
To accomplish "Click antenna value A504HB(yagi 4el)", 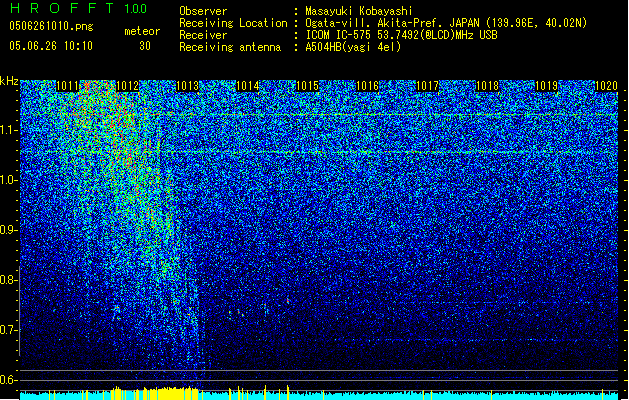I will [353, 47].
